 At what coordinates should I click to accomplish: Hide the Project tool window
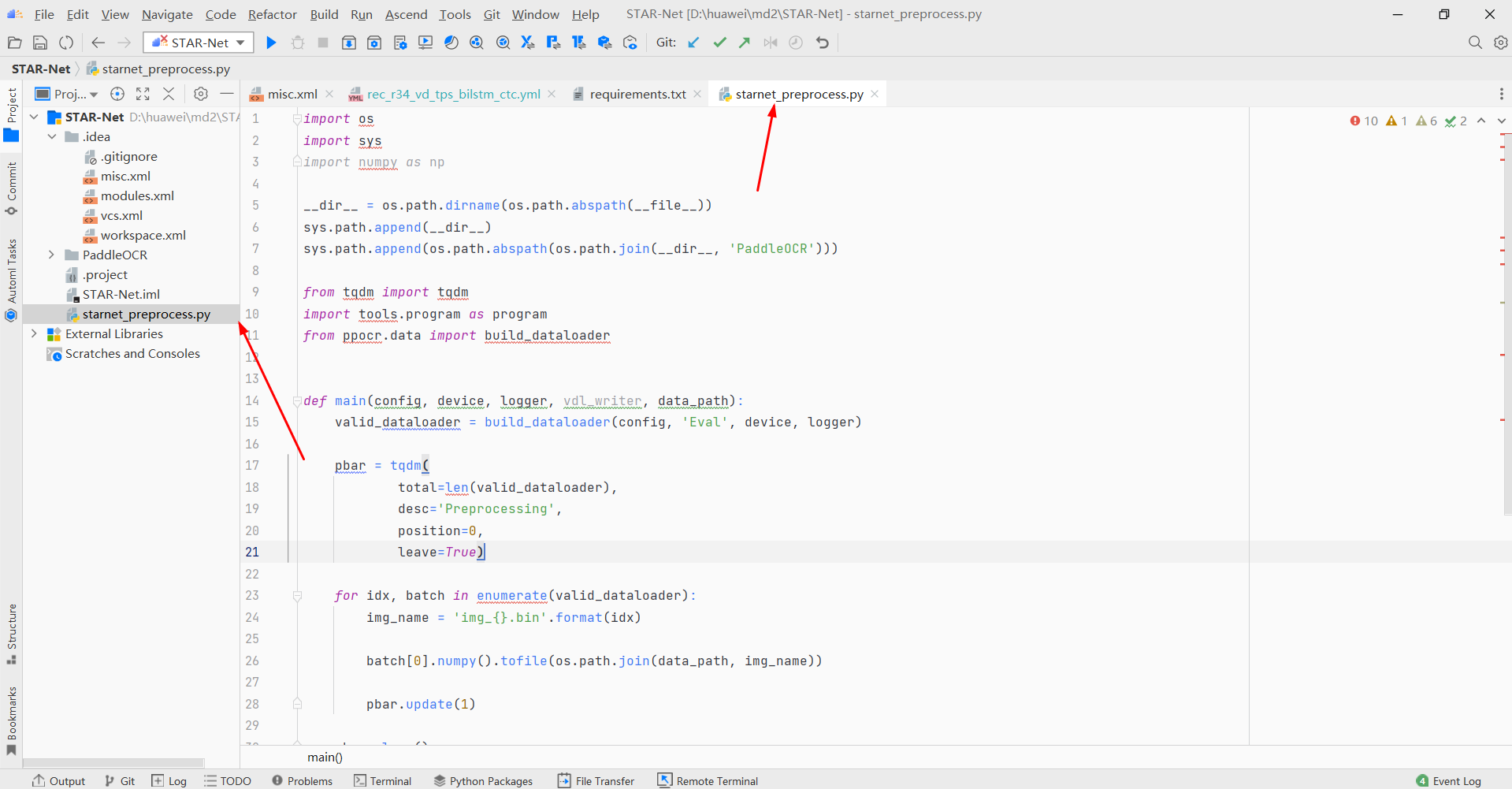(227, 94)
